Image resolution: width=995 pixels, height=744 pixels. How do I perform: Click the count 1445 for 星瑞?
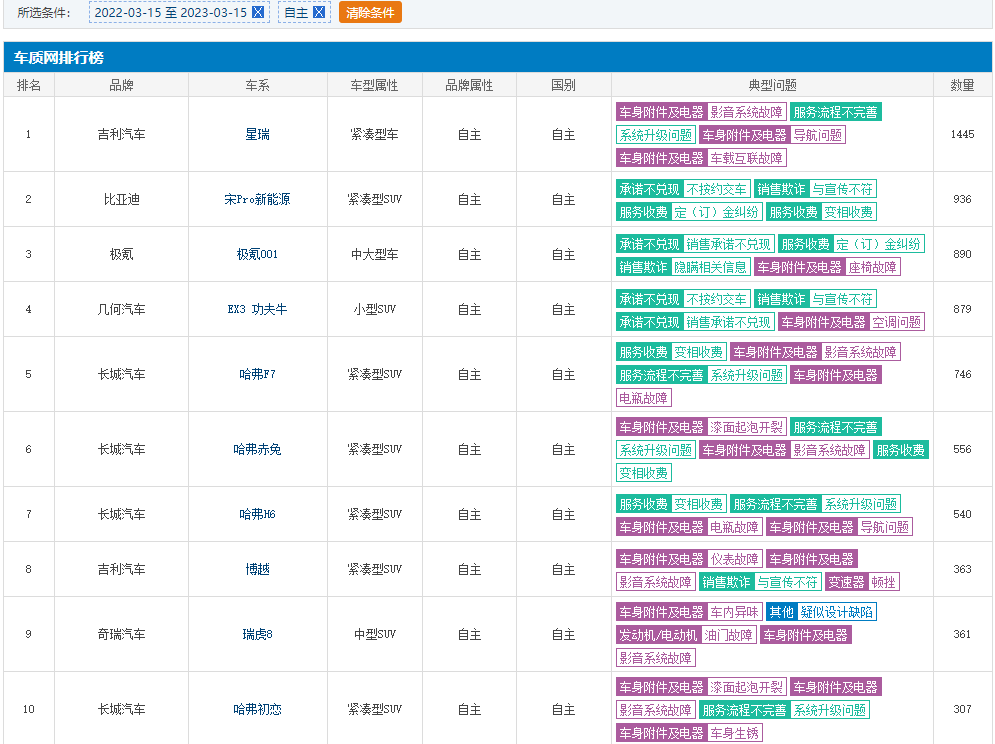(962, 134)
